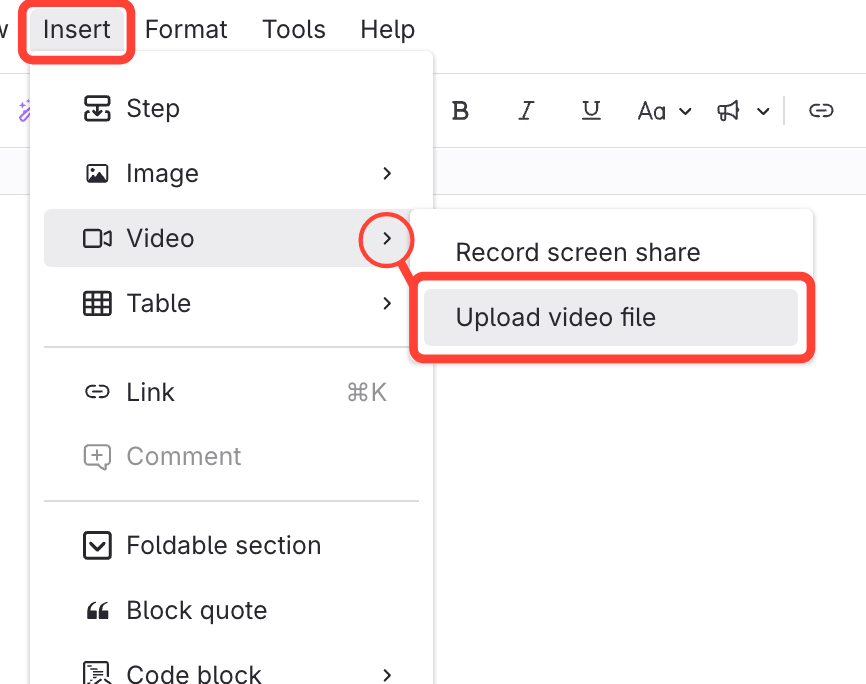Expand the megaphone dropdown arrow
The width and height of the screenshot is (866, 684).
pos(763,111)
